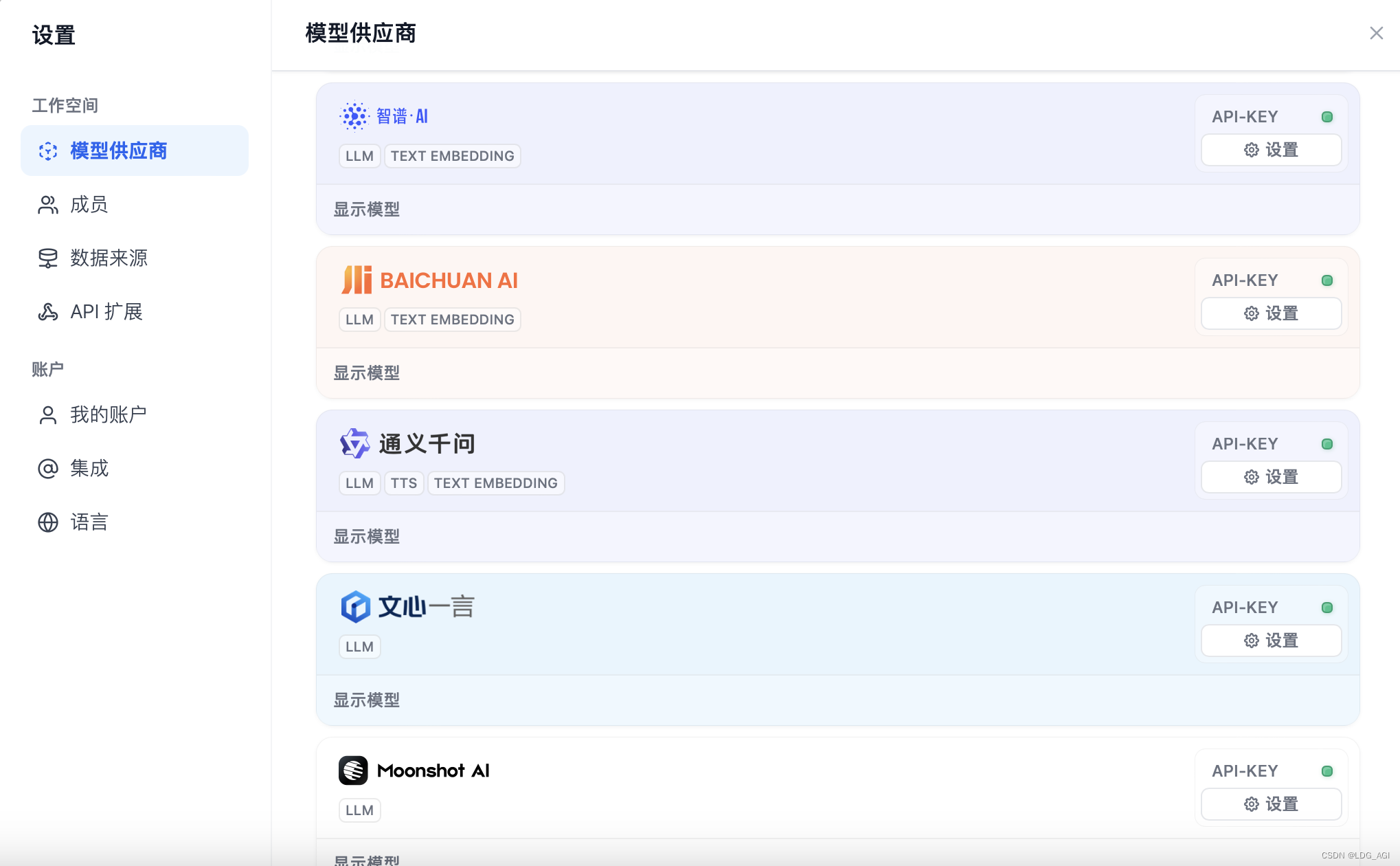Close the settings dialog
1400x866 pixels.
click(x=1376, y=33)
